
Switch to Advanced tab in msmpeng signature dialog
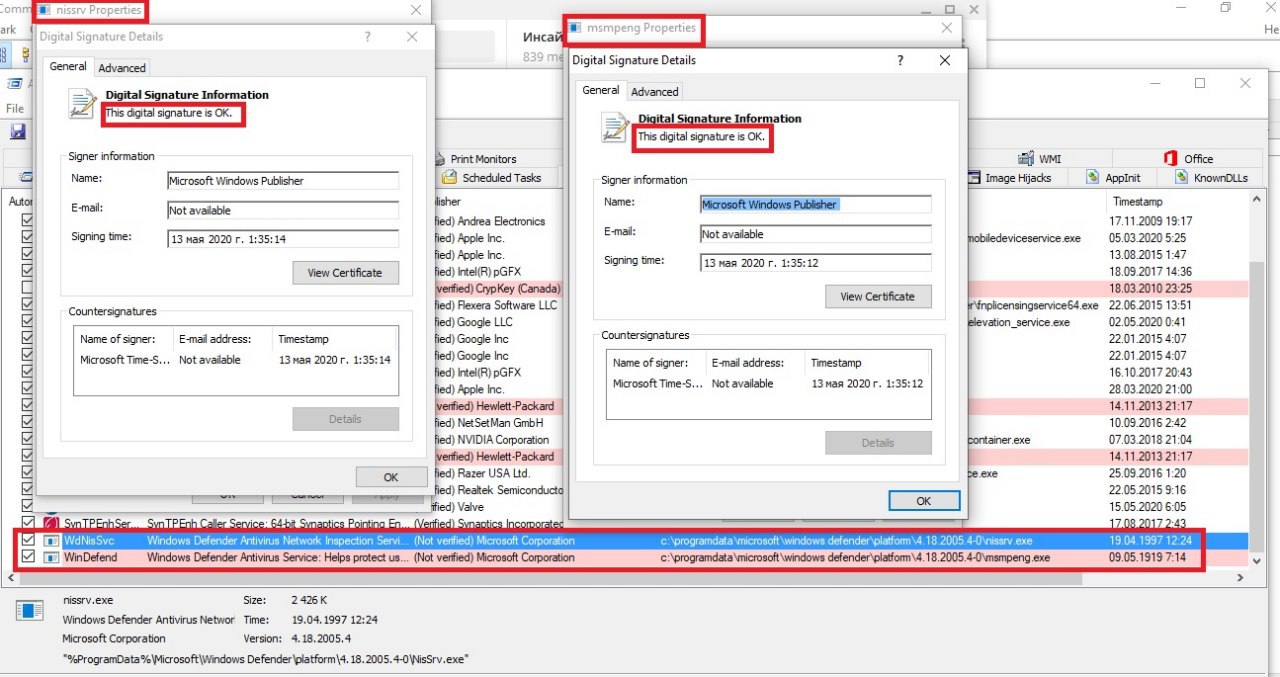(x=655, y=92)
